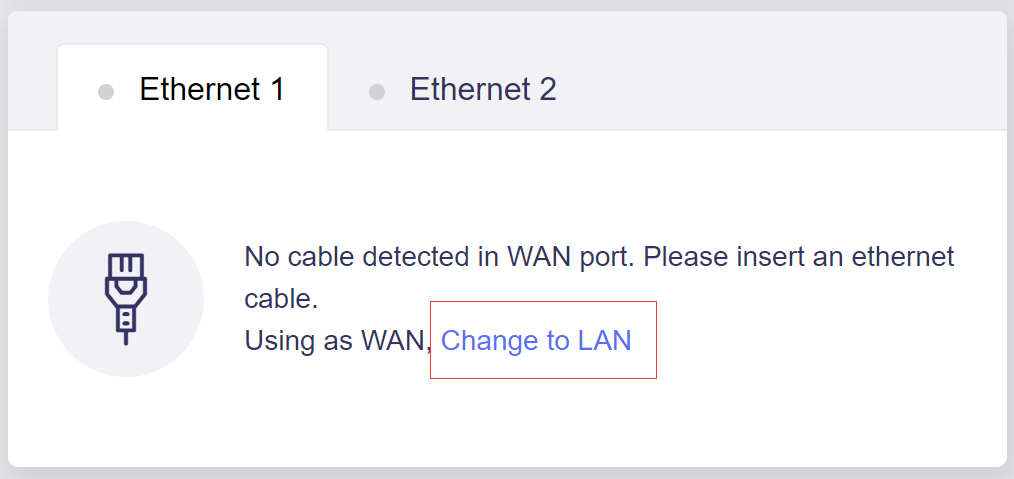Click the ethernet plug icon
This screenshot has height=479, width=1014.
pyautogui.click(x=125, y=298)
